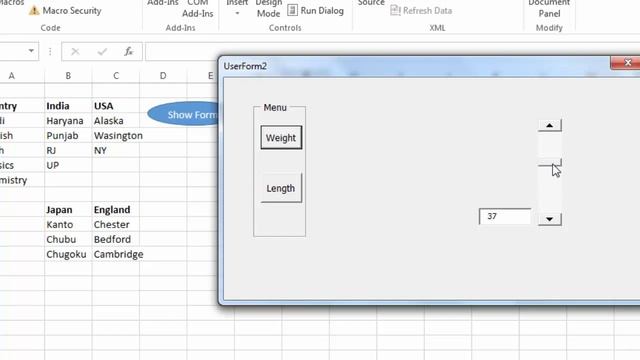The height and width of the screenshot is (360, 640).
Task: Click Refresh Data in XML group
Action: [x=421, y=11]
